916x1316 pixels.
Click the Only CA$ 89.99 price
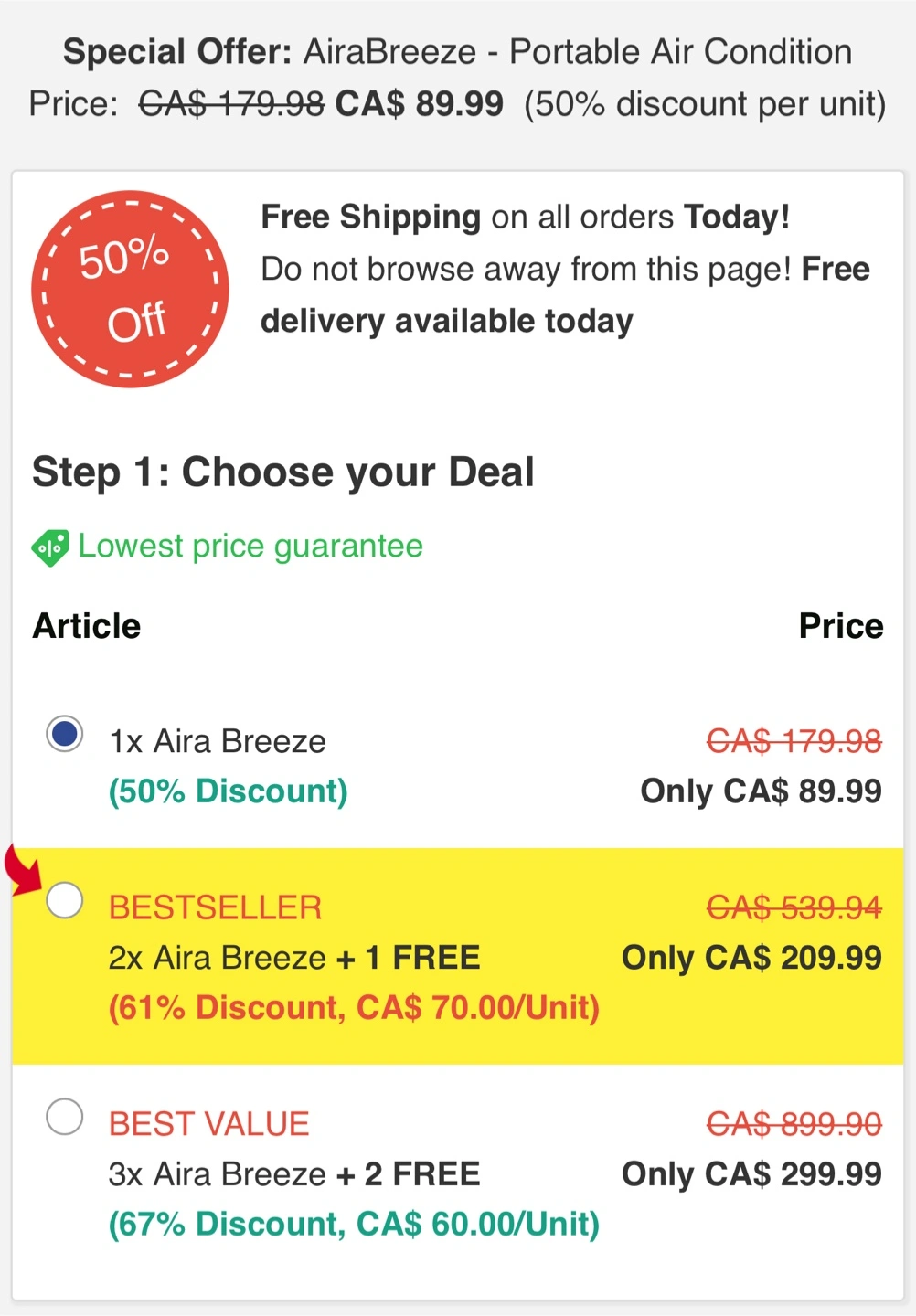tap(762, 791)
